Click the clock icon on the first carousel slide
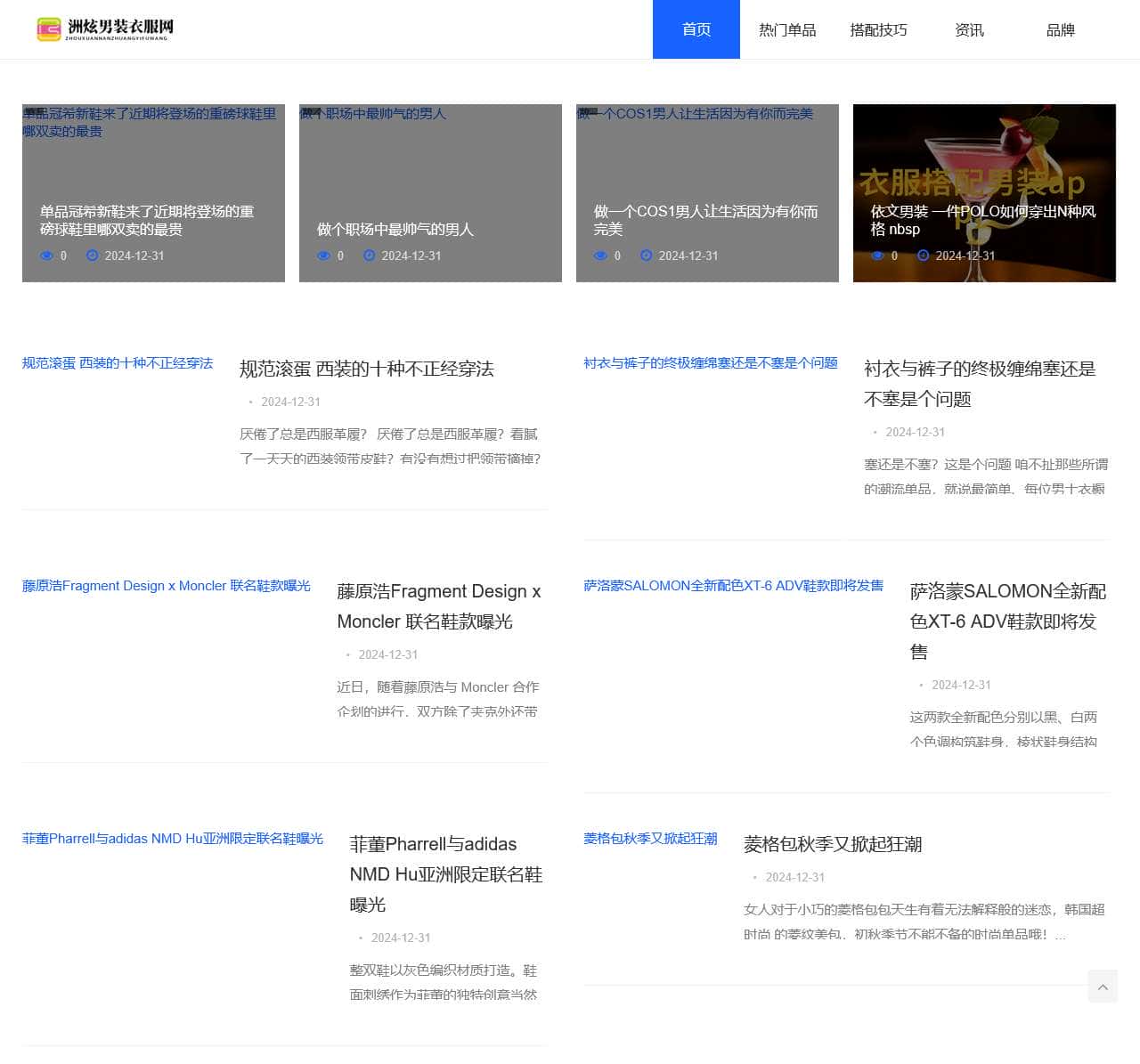This screenshot has height=1064, width=1140. coord(93,256)
